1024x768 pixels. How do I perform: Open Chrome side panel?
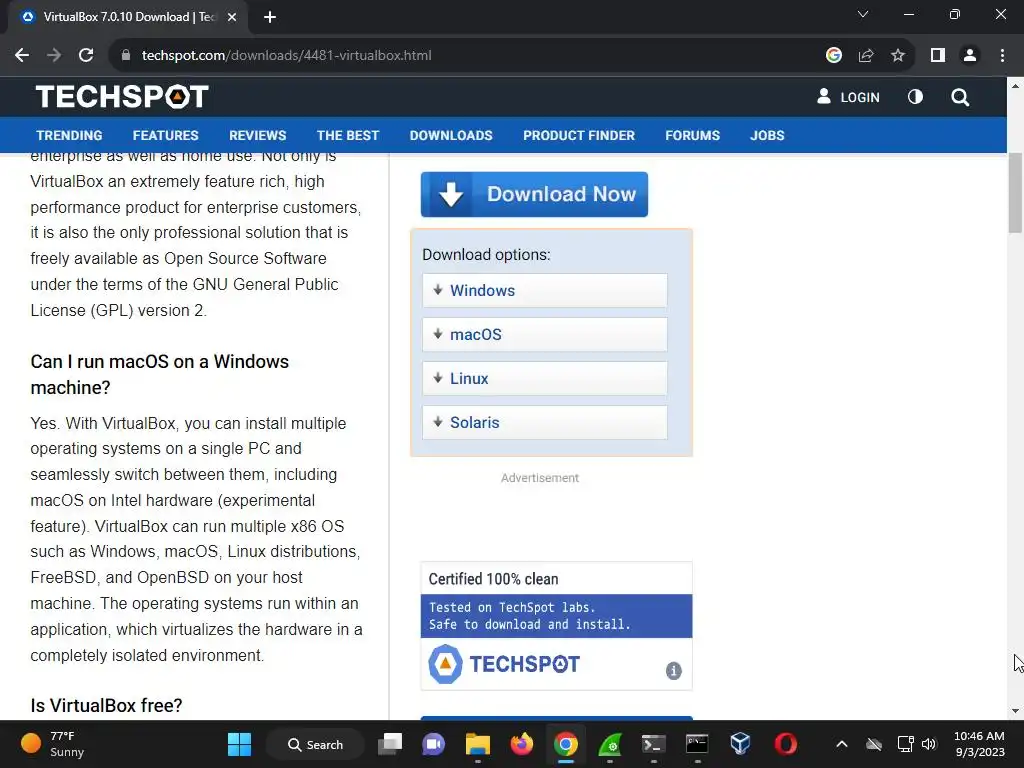[x=938, y=56]
